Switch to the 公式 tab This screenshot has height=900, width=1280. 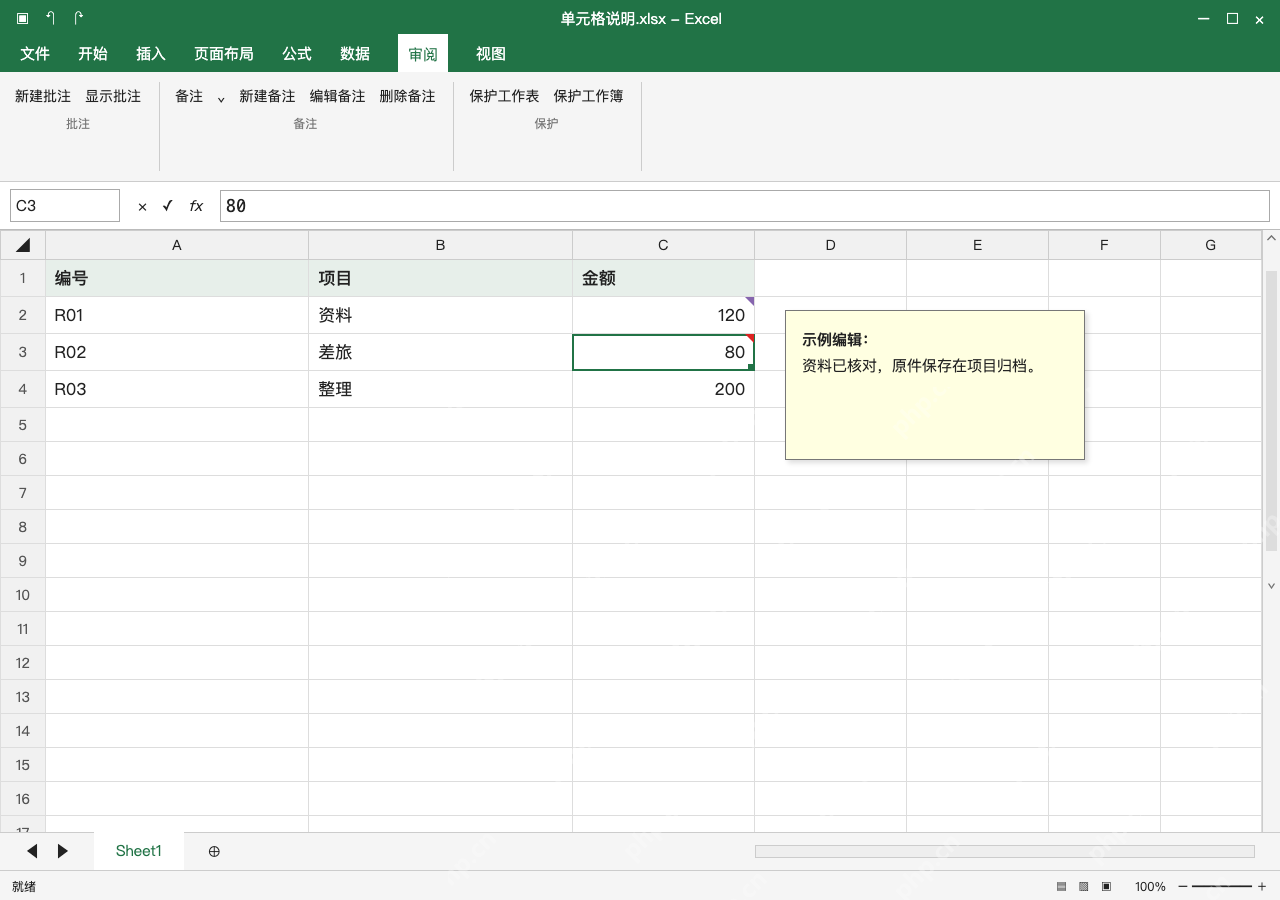click(297, 54)
